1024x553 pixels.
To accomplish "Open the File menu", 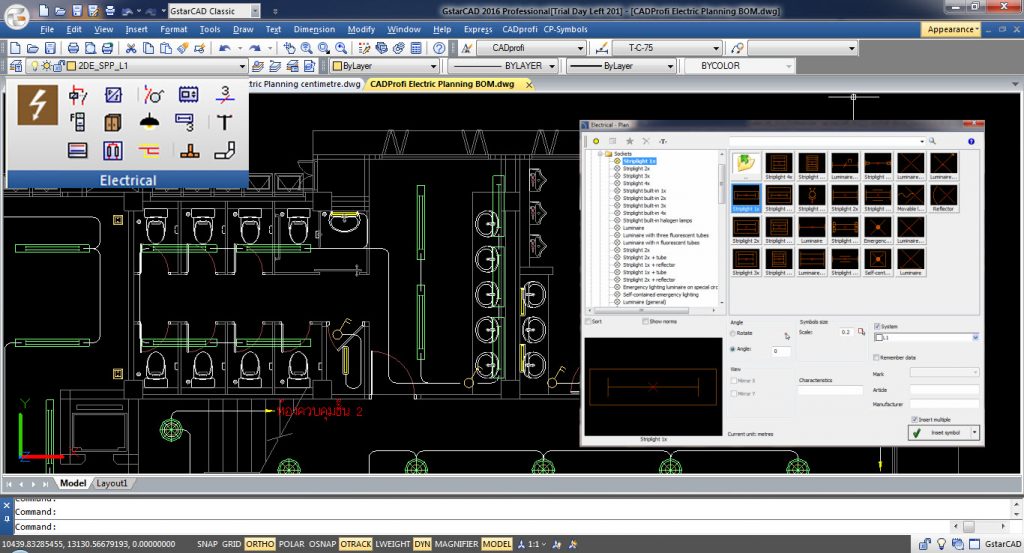I will 47,29.
